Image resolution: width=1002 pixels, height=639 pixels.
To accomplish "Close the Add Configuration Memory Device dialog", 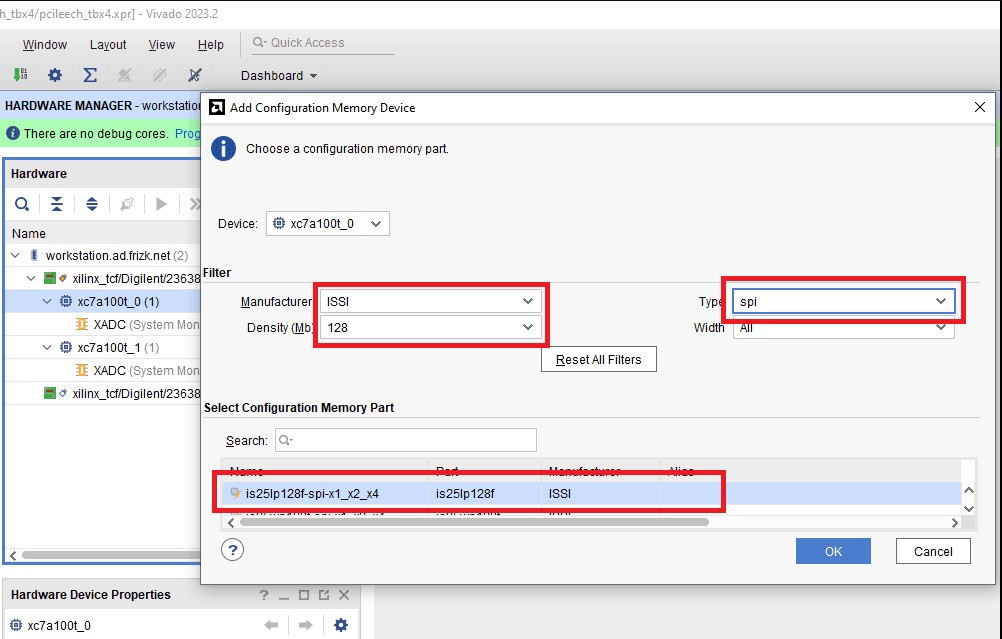I will point(980,107).
